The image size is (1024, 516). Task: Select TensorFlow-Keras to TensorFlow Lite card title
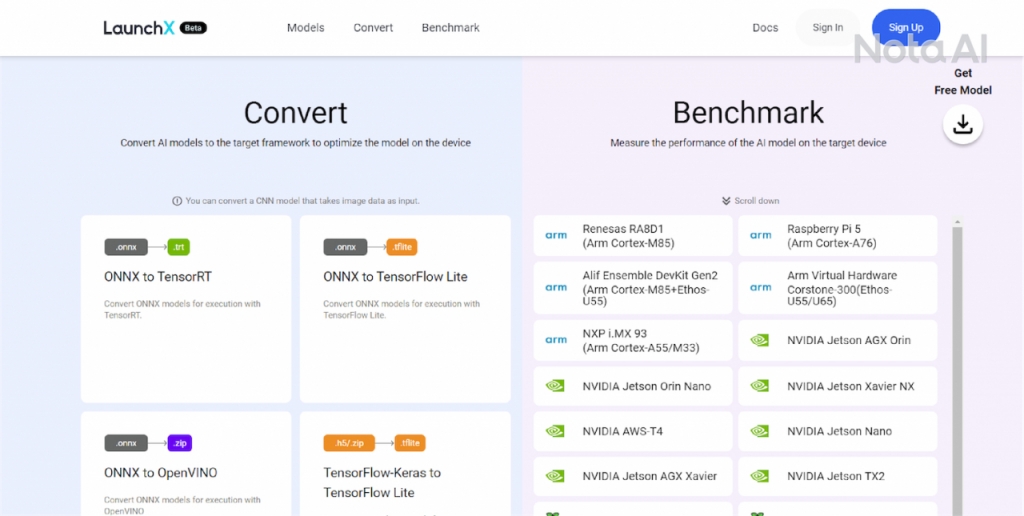(382, 482)
